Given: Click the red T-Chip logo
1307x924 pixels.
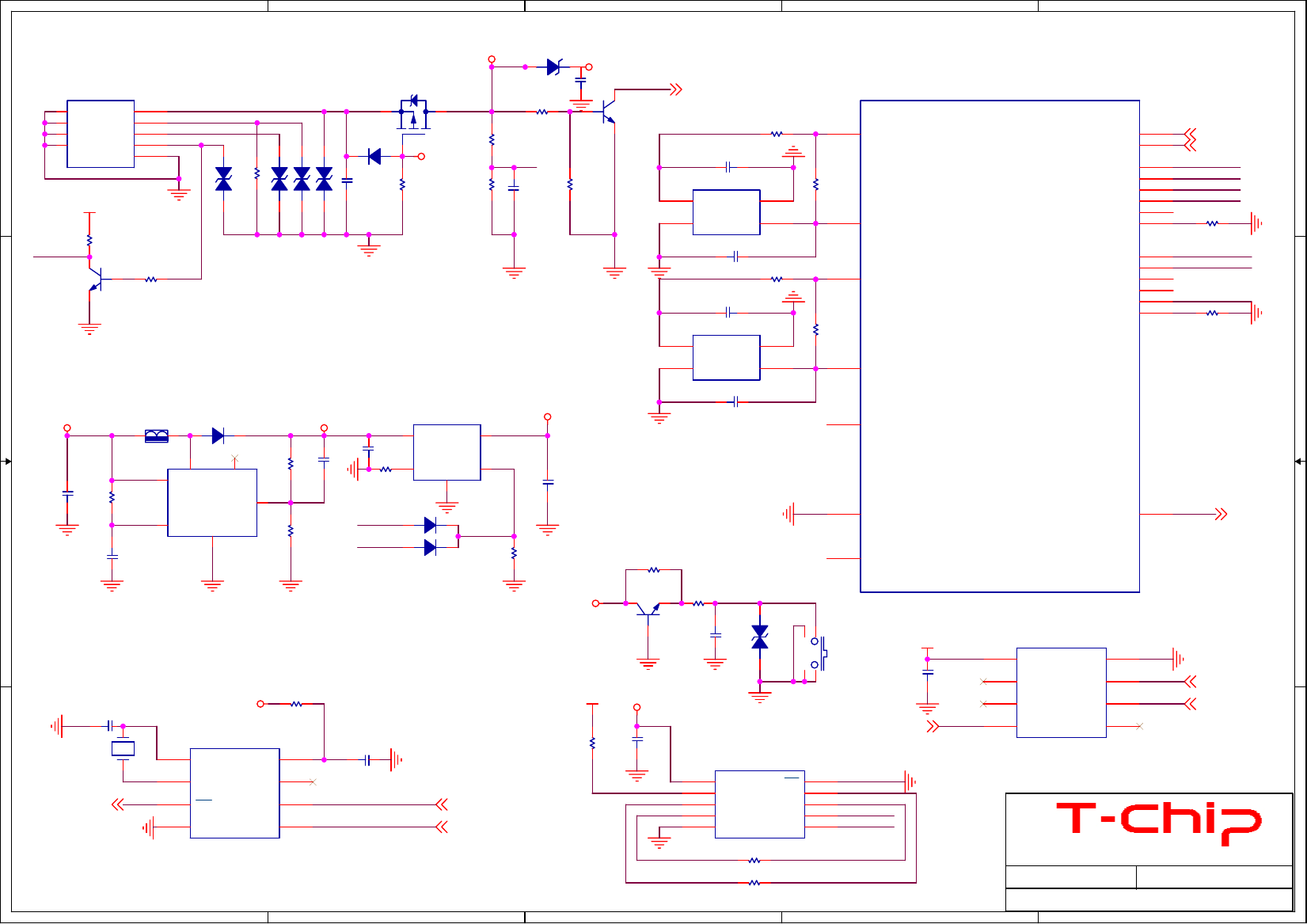Looking at the screenshot, I should [x=1159, y=823].
